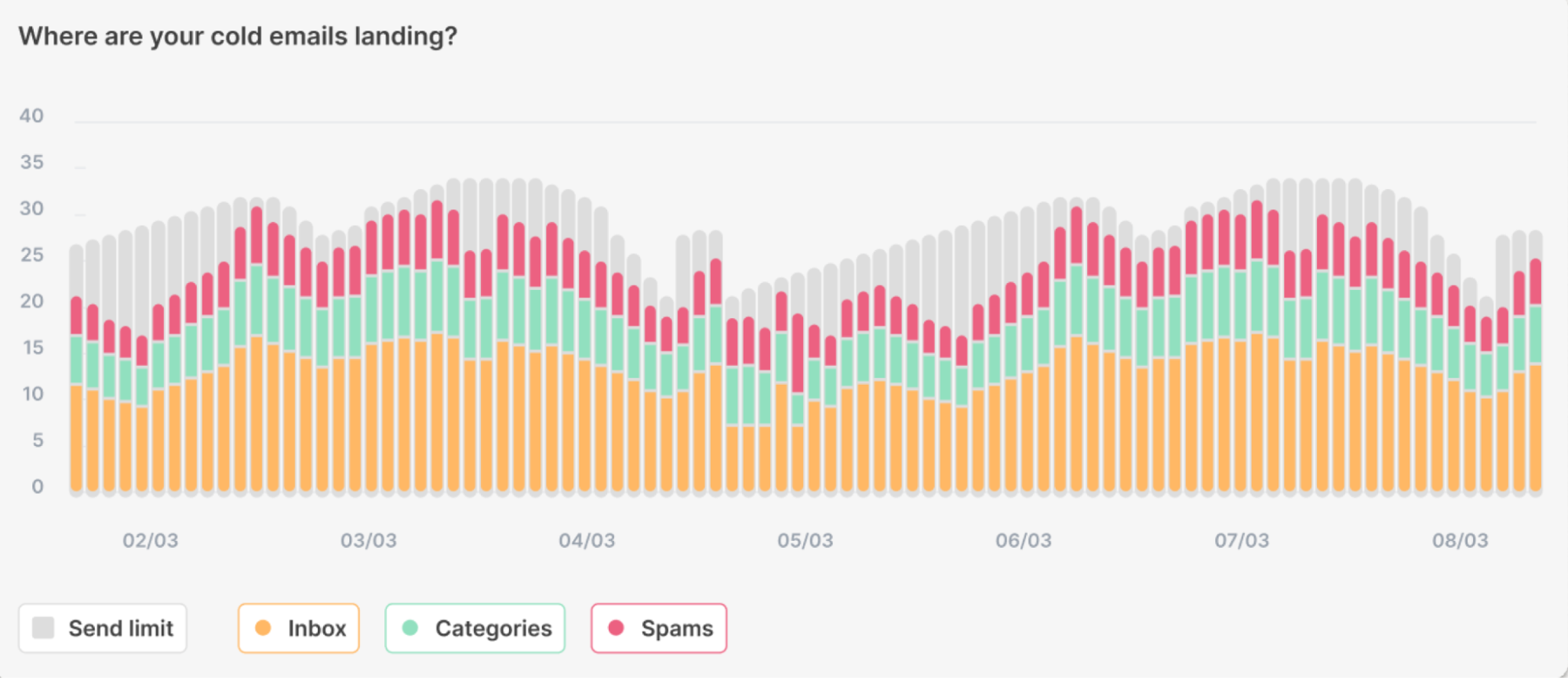Toggle the Spams series visibility
The image size is (1568, 678).
point(659,628)
